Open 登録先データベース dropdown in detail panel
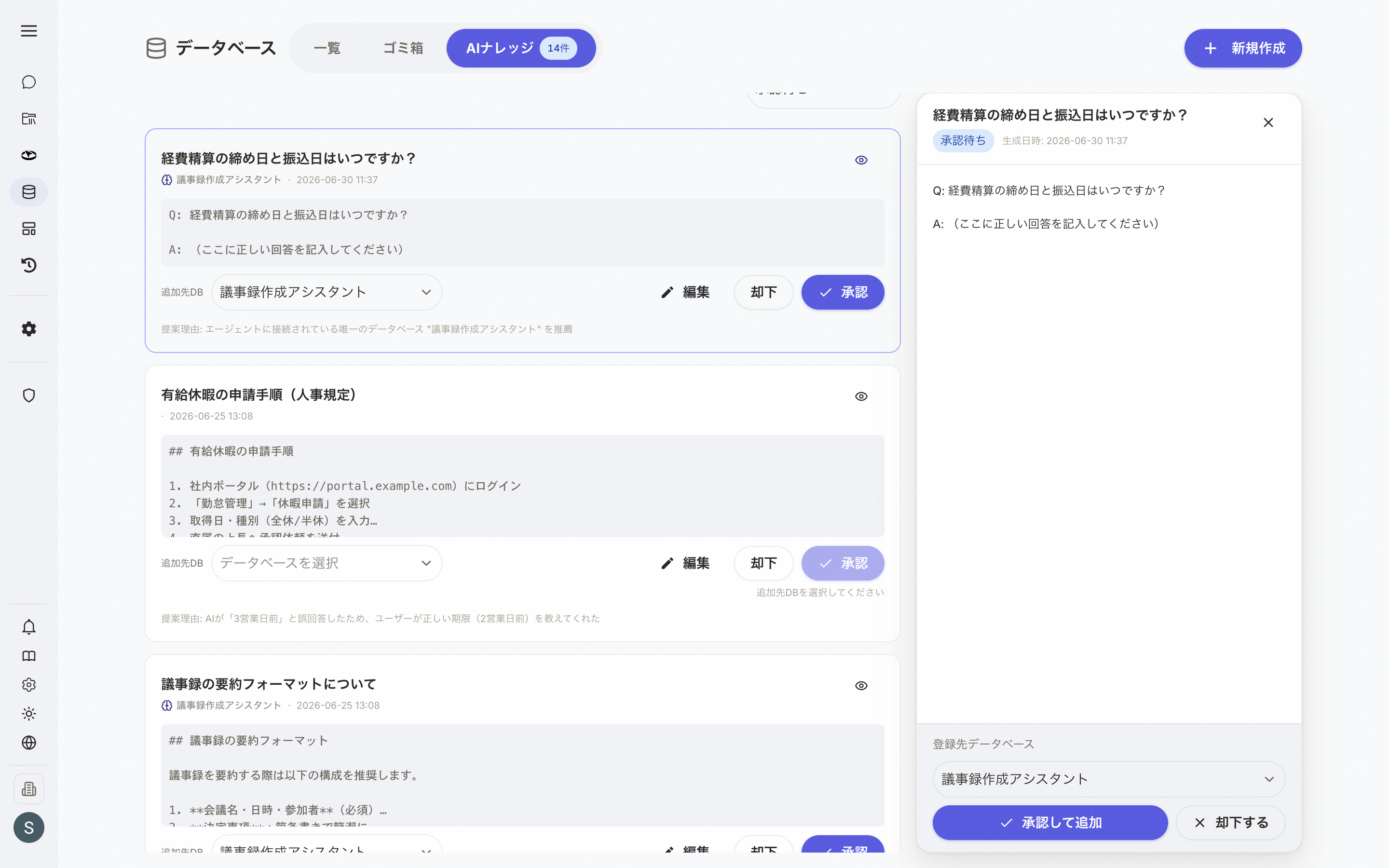This screenshot has height=868, width=1389. pyautogui.click(x=1108, y=779)
